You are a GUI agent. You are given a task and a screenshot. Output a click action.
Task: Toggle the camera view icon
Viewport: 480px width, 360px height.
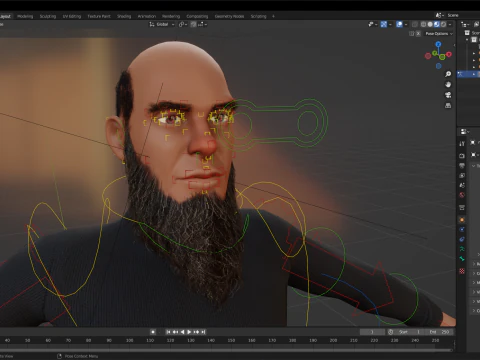448,95
